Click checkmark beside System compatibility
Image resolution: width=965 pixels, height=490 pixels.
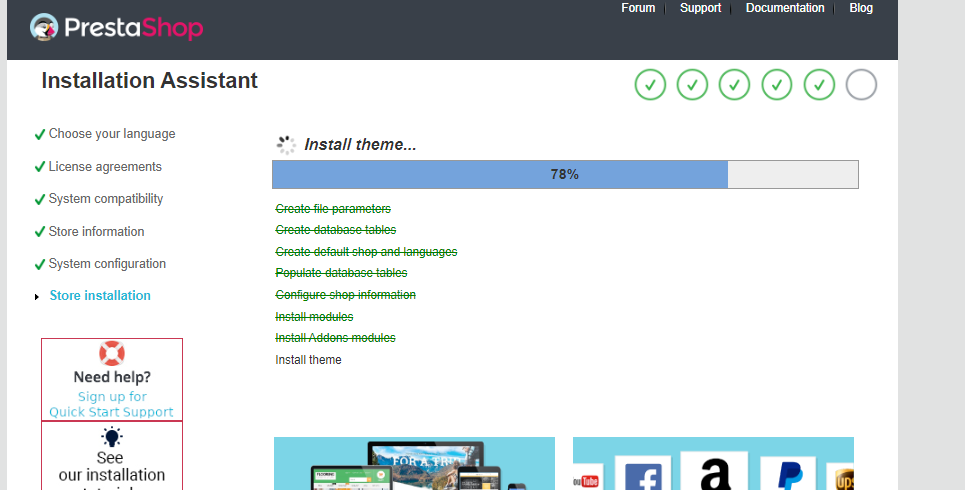[40, 199]
